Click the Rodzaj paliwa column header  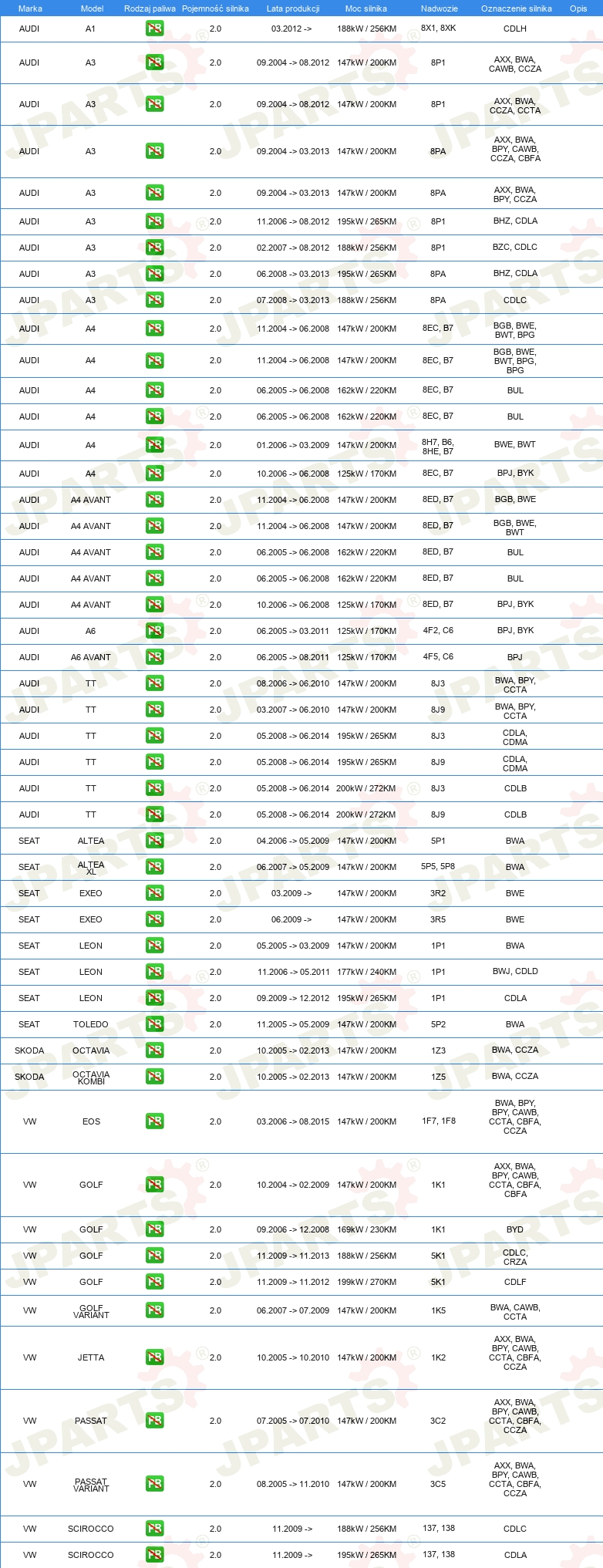150,8
